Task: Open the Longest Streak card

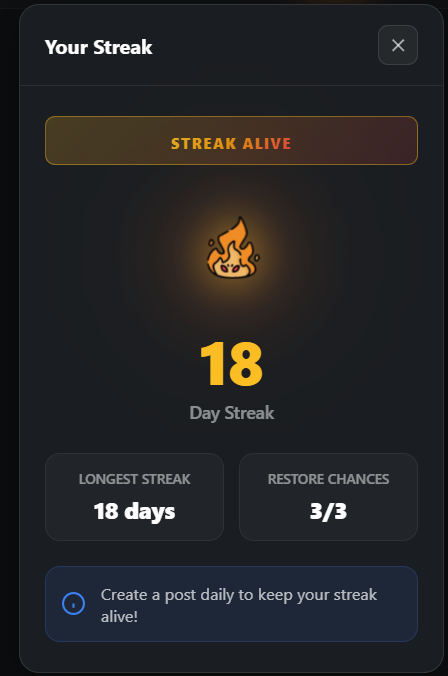Action: pos(135,497)
